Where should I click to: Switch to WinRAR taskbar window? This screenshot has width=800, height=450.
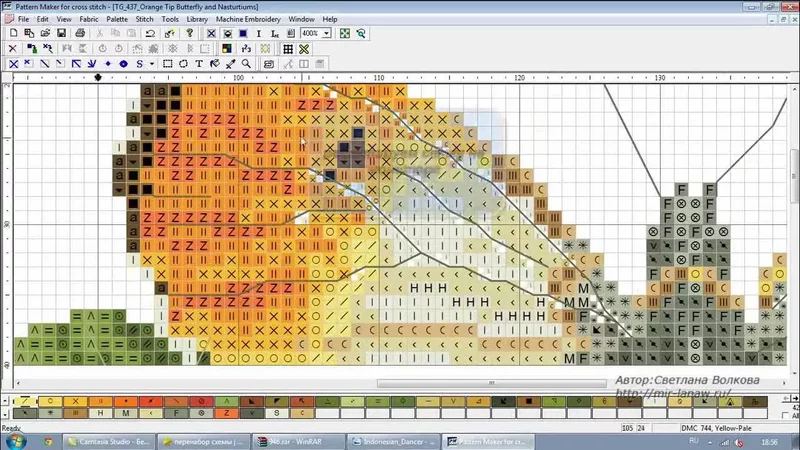298,442
